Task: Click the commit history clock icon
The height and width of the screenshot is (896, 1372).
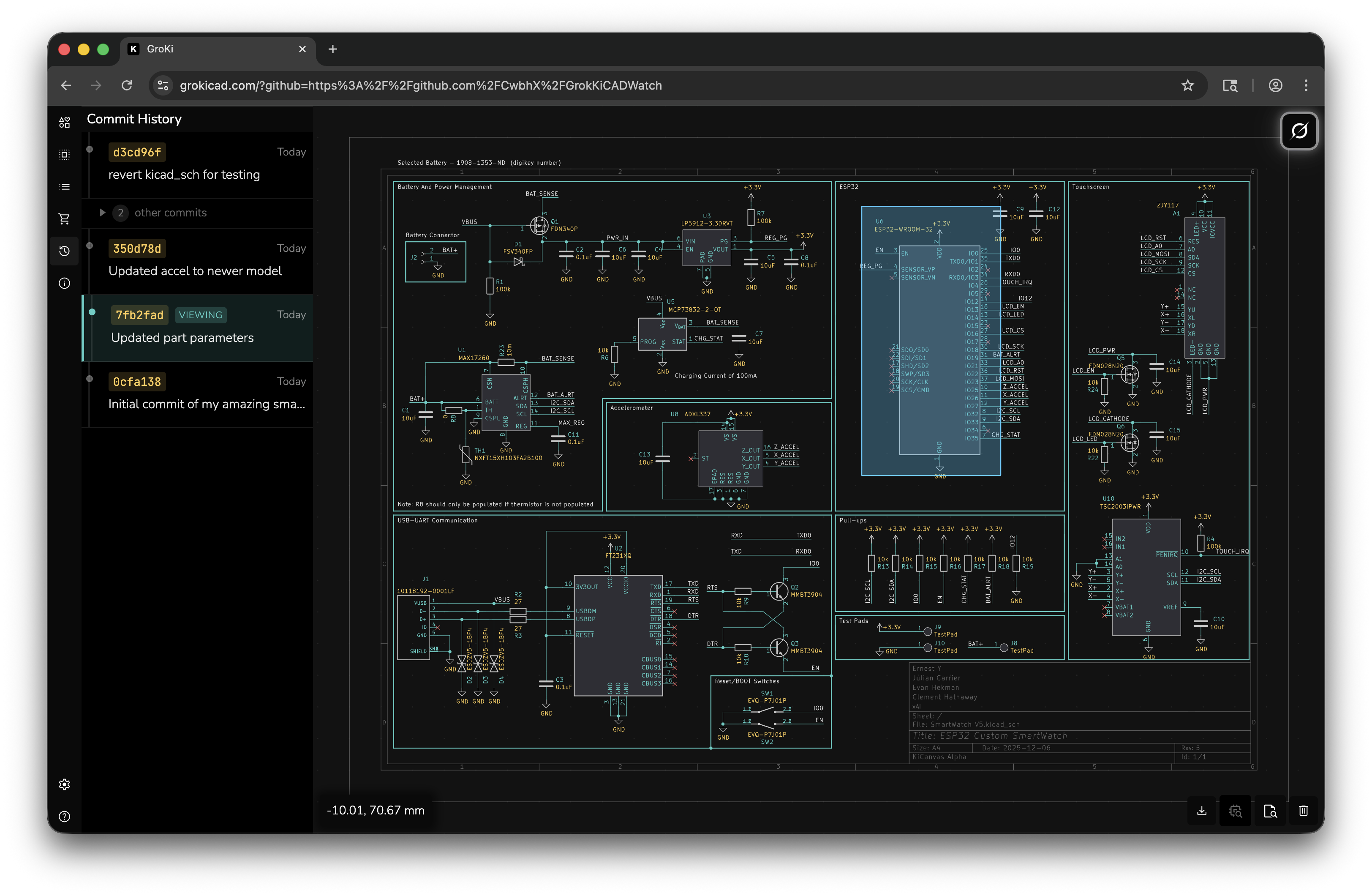Action: click(65, 251)
